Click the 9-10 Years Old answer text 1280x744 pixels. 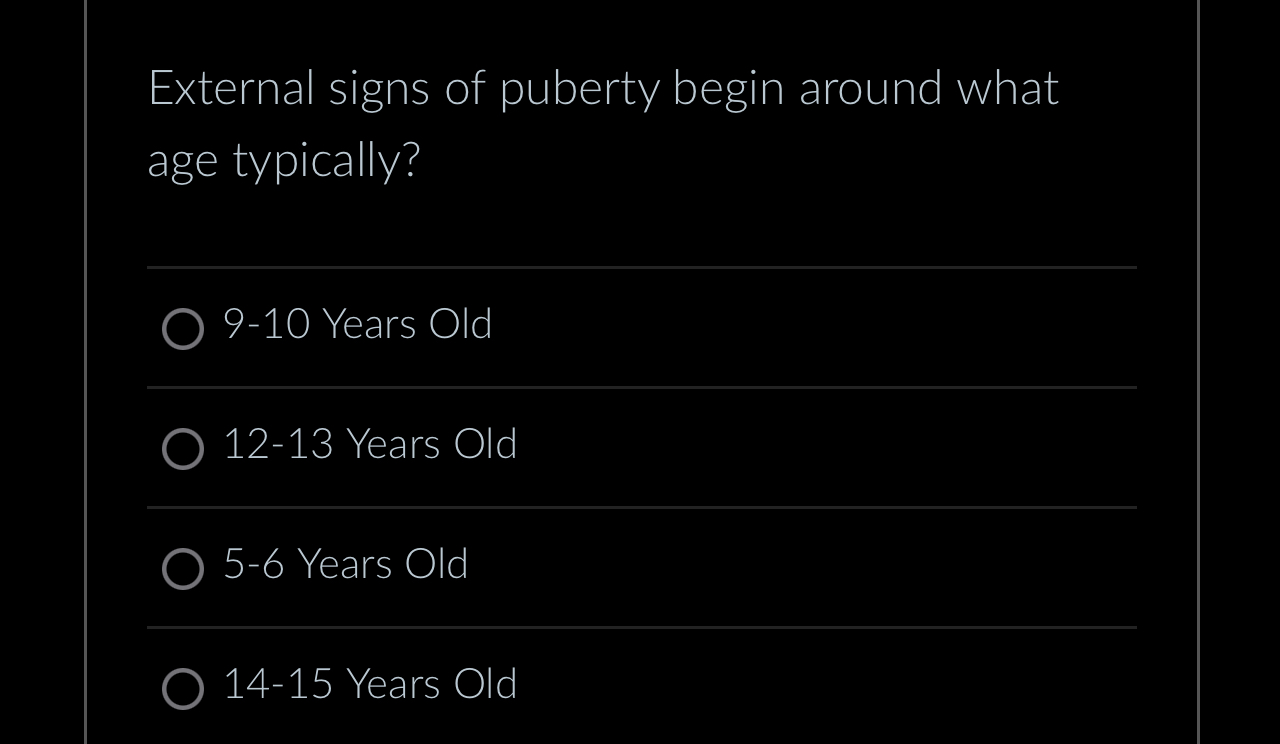[x=357, y=324]
